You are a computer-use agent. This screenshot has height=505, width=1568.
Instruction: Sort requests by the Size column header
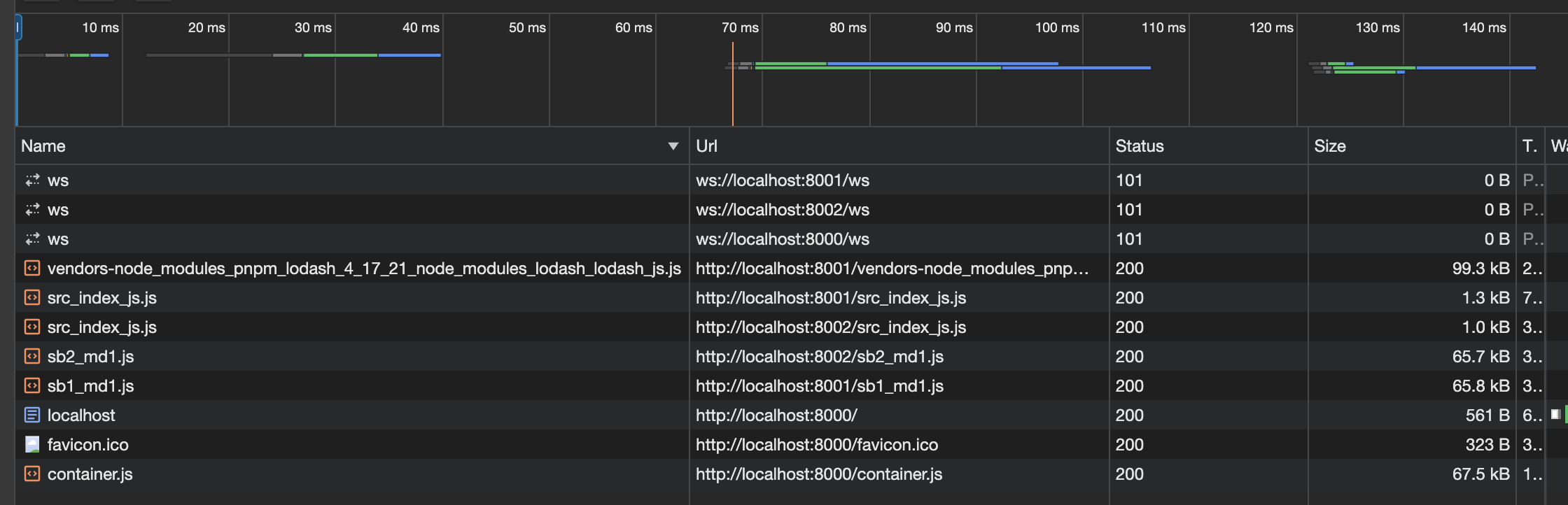pos(1412,146)
